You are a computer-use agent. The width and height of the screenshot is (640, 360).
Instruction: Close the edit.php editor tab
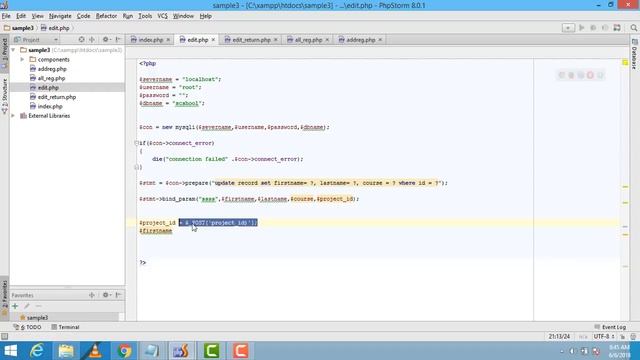click(x=213, y=40)
